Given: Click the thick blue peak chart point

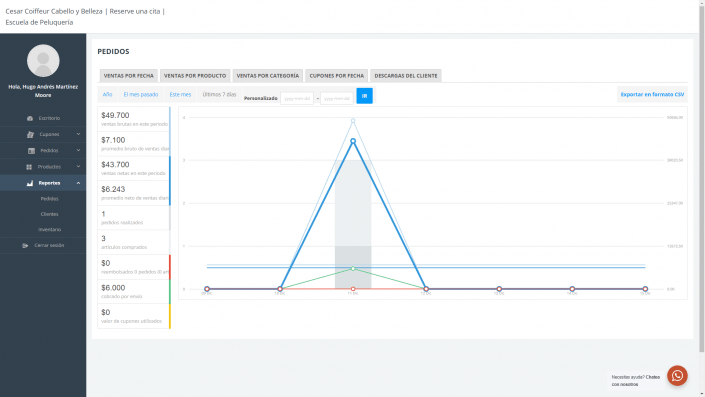Looking at the screenshot, I should (353, 141).
